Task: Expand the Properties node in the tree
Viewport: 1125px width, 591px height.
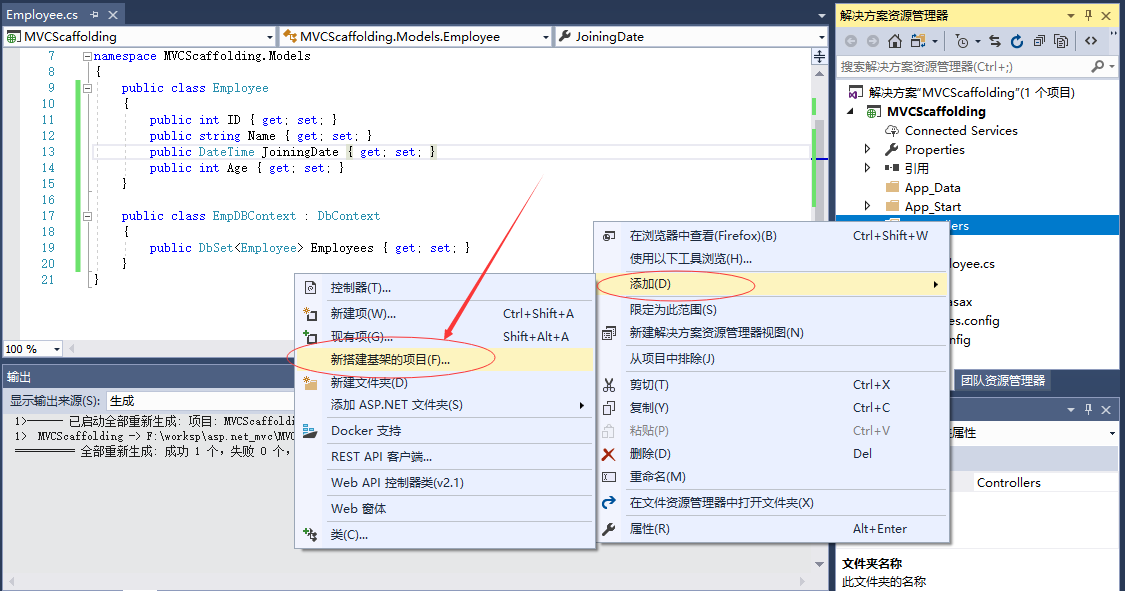Action: (868, 150)
